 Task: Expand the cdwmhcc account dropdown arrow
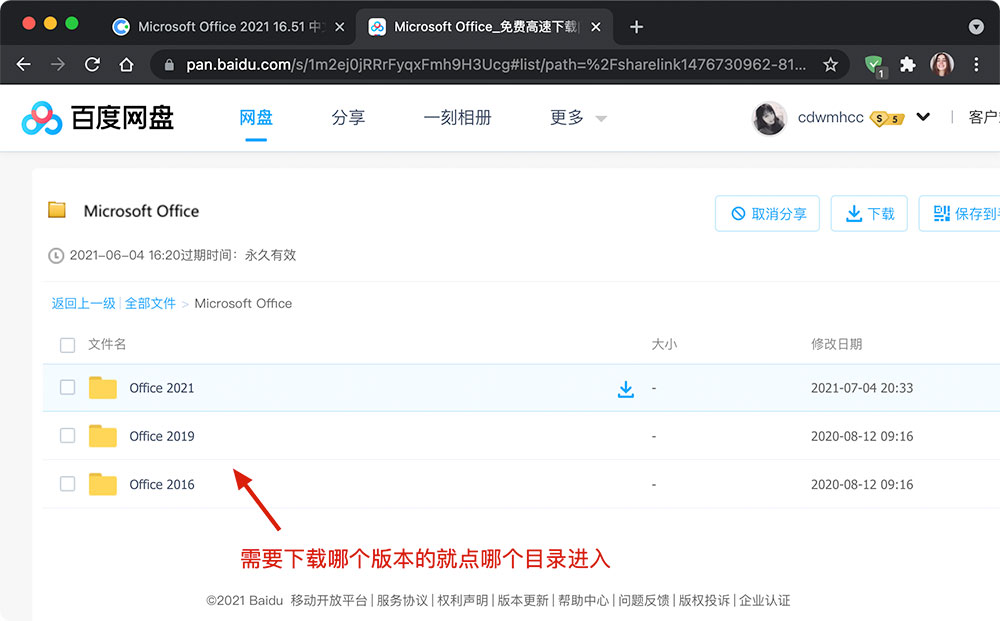[x=923, y=117]
